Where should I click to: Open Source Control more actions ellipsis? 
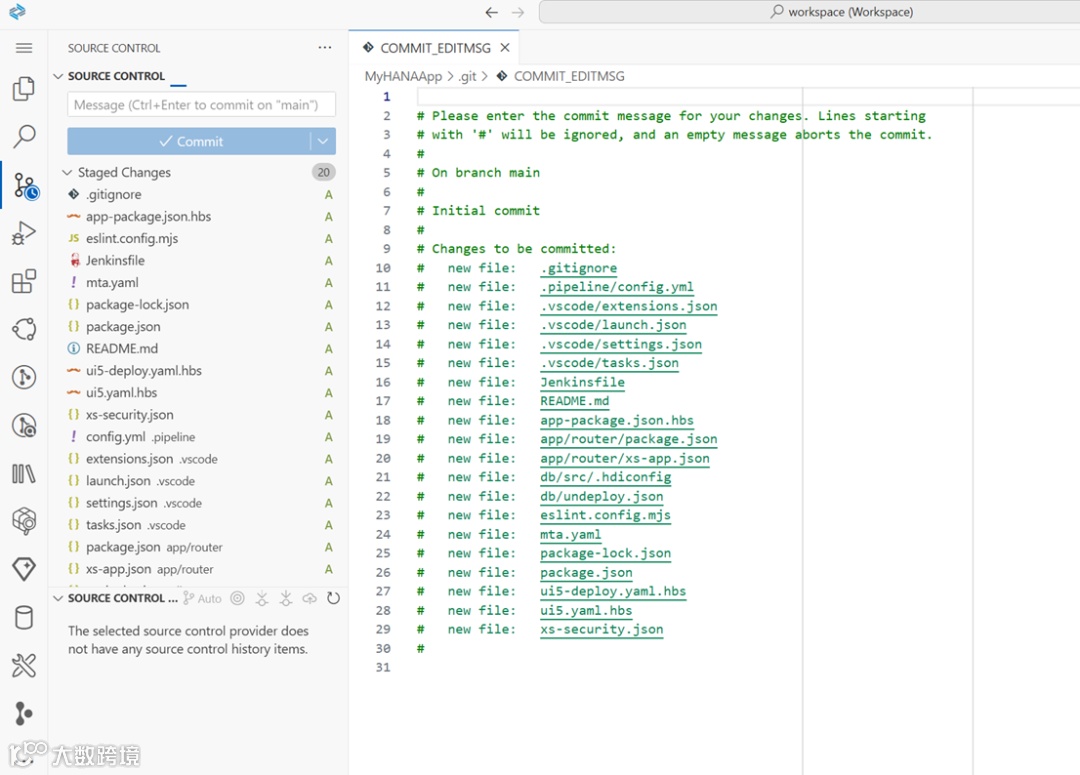point(324,48)
